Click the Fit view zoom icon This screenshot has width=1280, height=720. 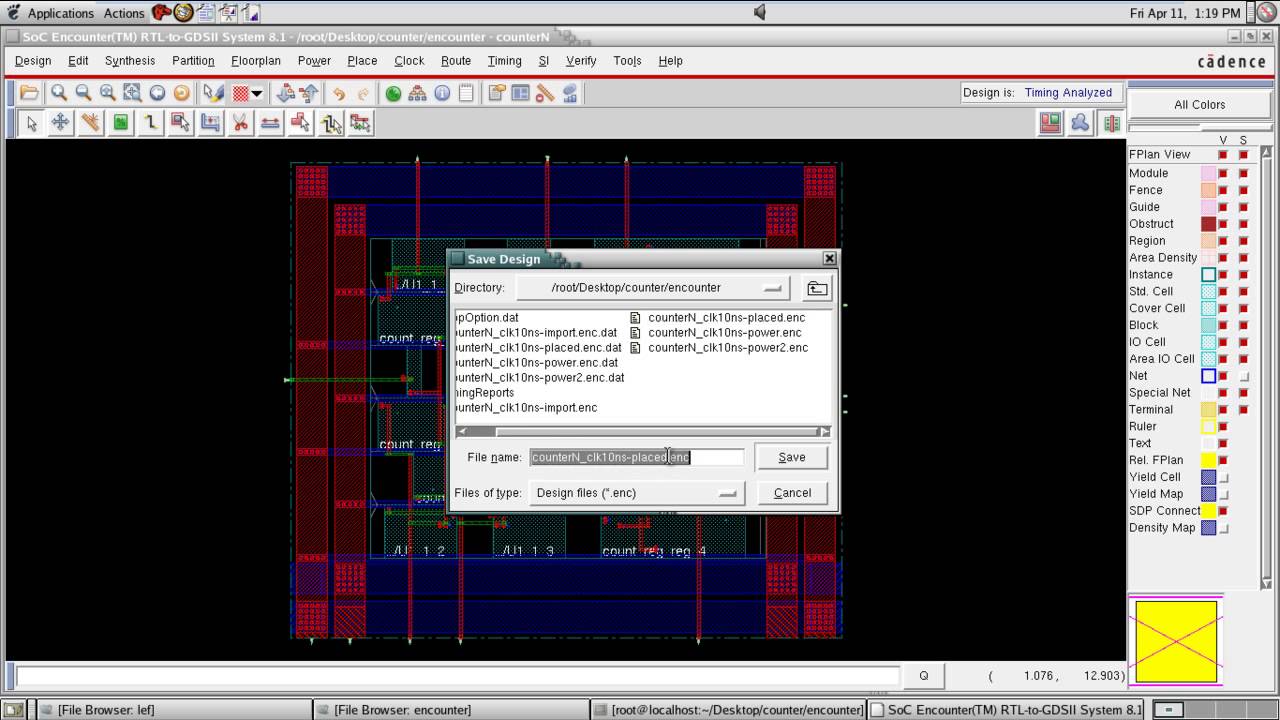coord(132,93)
